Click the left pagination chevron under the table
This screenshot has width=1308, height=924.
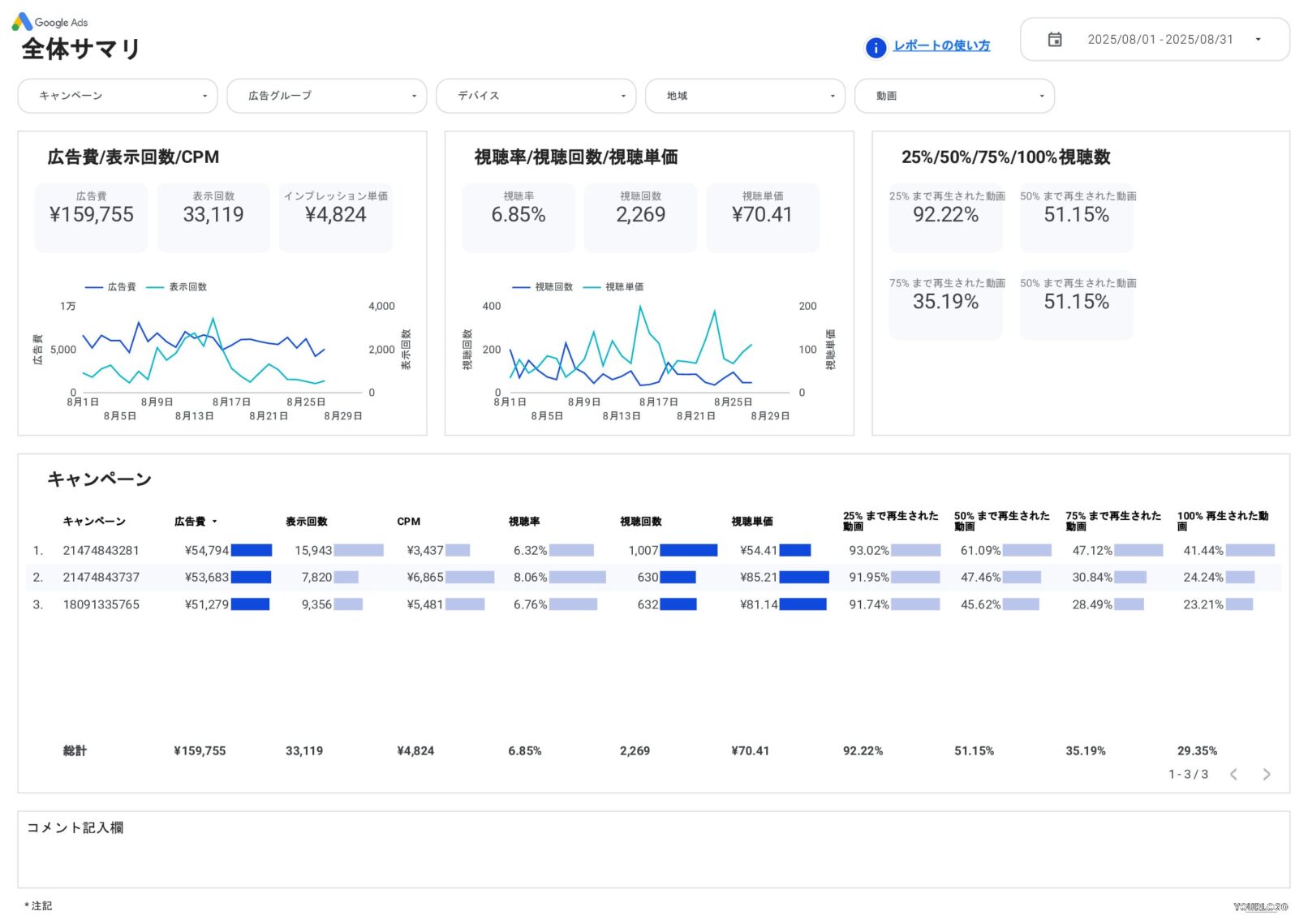(x=1234, y=774)
